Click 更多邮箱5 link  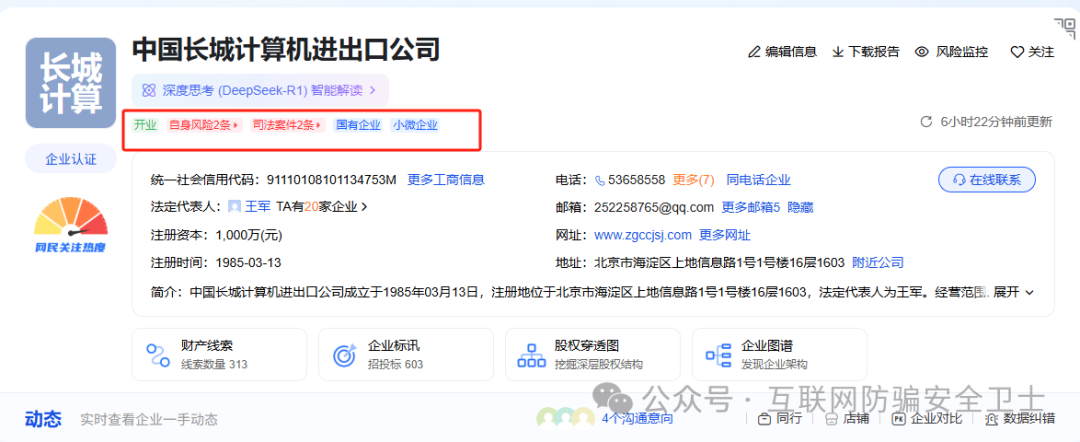pos(751,207)
